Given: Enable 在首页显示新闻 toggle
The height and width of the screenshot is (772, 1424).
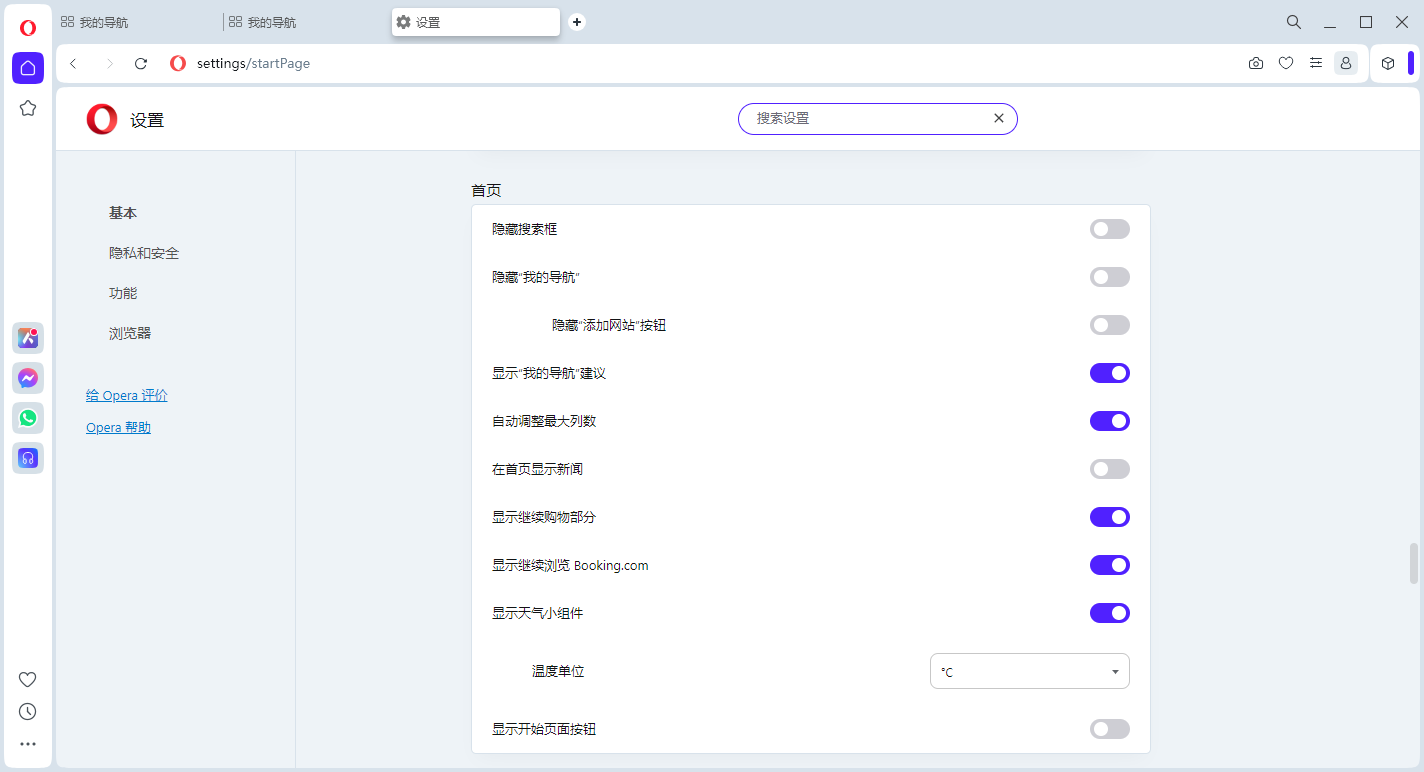Looking at the screenshot, I should point(1110,468).
